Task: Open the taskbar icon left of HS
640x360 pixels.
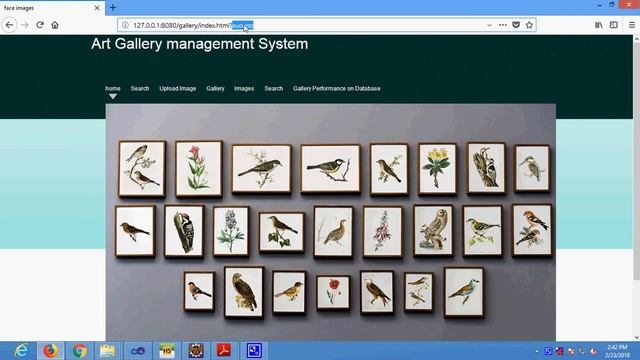Action: [138, 351]
